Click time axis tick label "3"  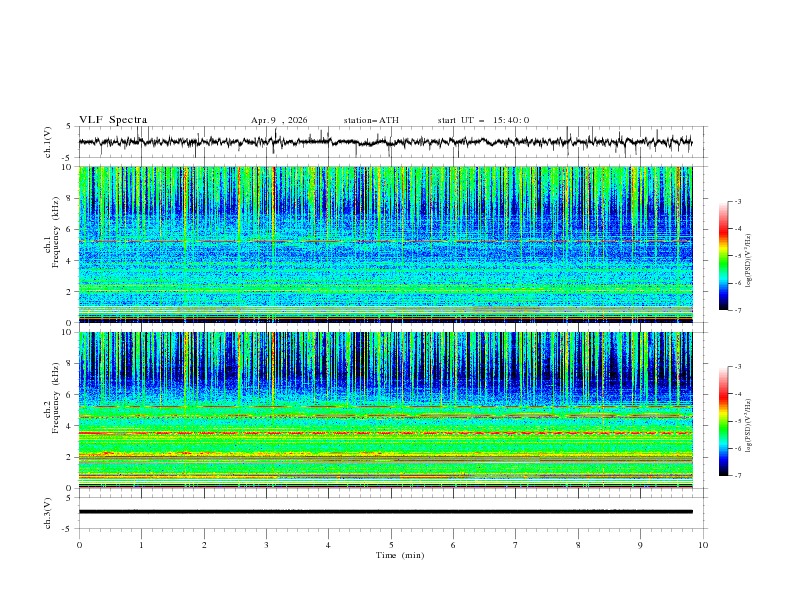(x=266, y=545)
